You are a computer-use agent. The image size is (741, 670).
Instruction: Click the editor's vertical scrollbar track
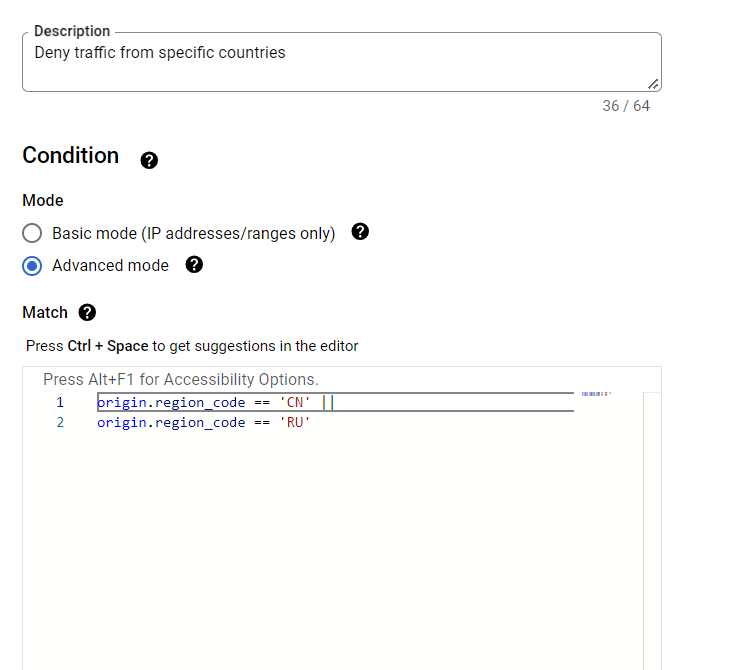pos(652,530)
